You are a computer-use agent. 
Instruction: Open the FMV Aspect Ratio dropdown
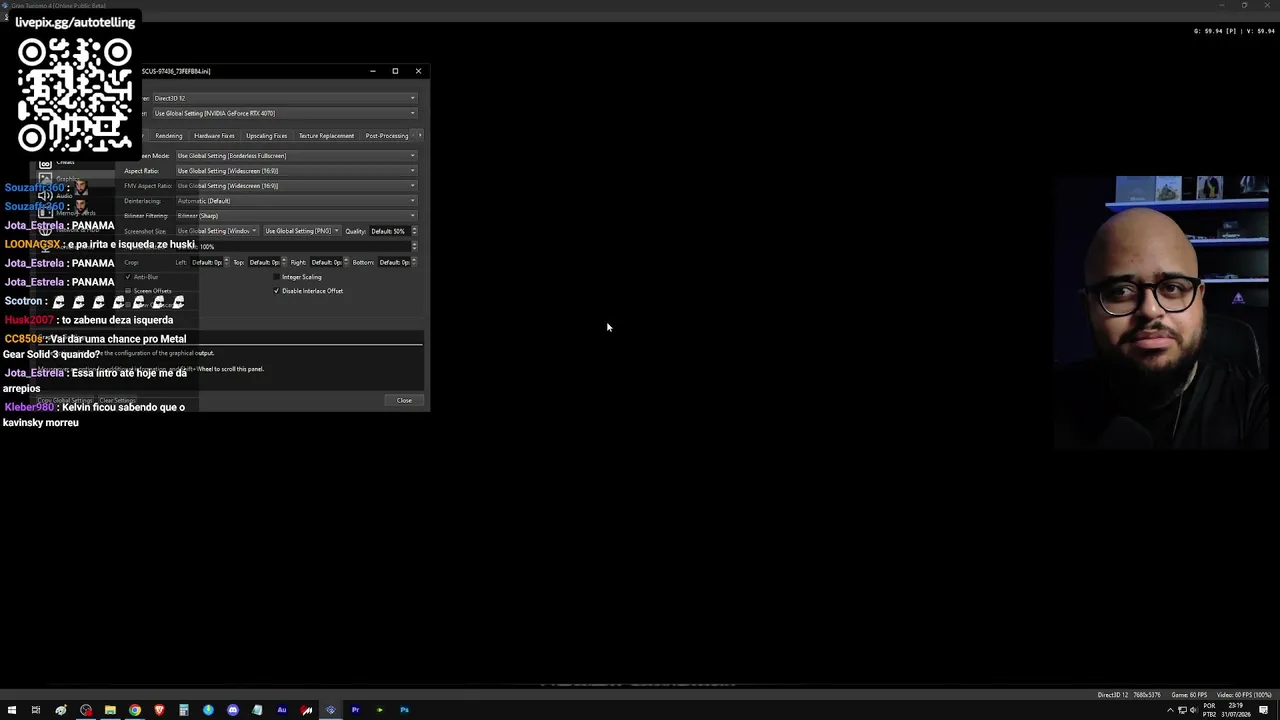(296, 186)
